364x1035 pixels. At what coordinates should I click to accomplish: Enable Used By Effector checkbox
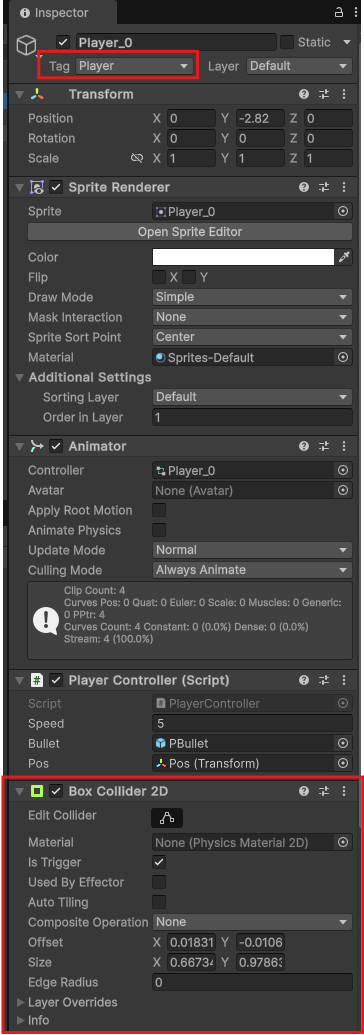[x=159, y=882]
